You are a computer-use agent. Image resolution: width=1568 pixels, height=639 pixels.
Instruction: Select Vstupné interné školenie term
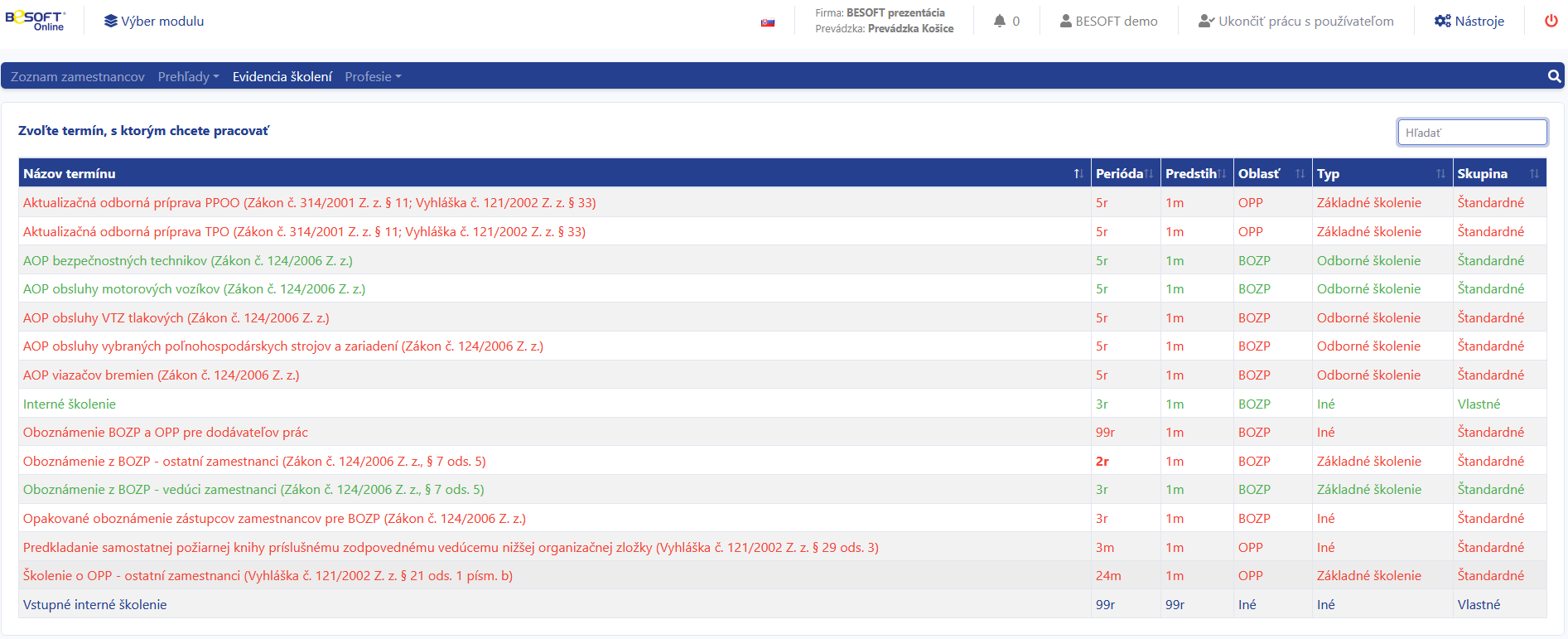[95, 604]
